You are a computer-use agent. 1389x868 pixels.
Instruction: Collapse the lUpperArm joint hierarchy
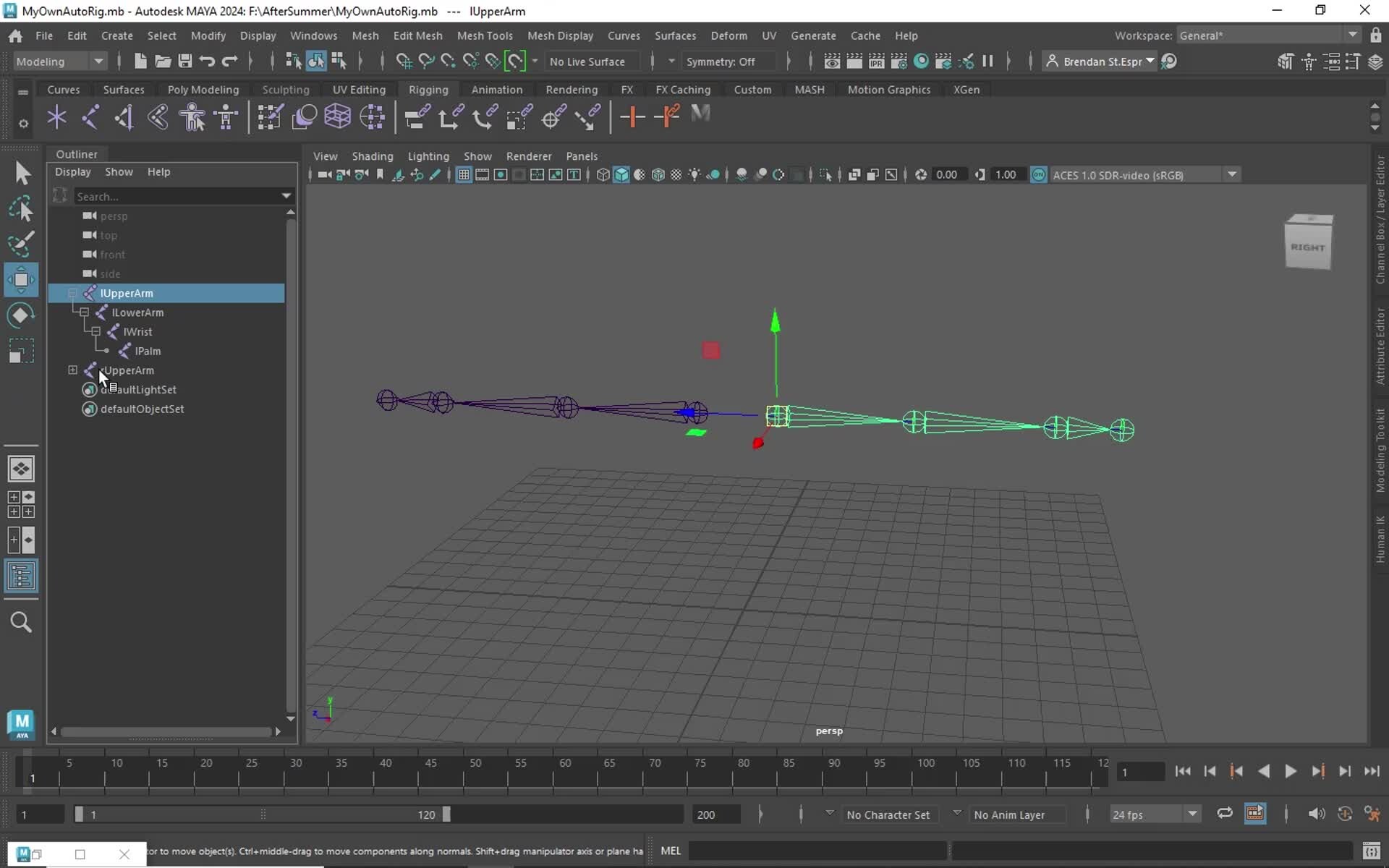pyautogui.click(x=72, y=293)
